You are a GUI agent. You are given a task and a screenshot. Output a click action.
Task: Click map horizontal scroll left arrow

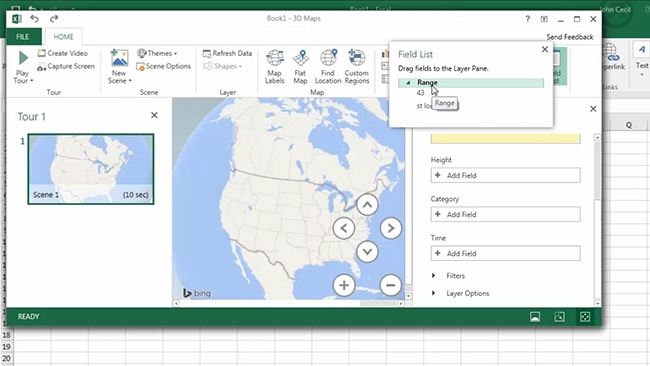point(176,303)
